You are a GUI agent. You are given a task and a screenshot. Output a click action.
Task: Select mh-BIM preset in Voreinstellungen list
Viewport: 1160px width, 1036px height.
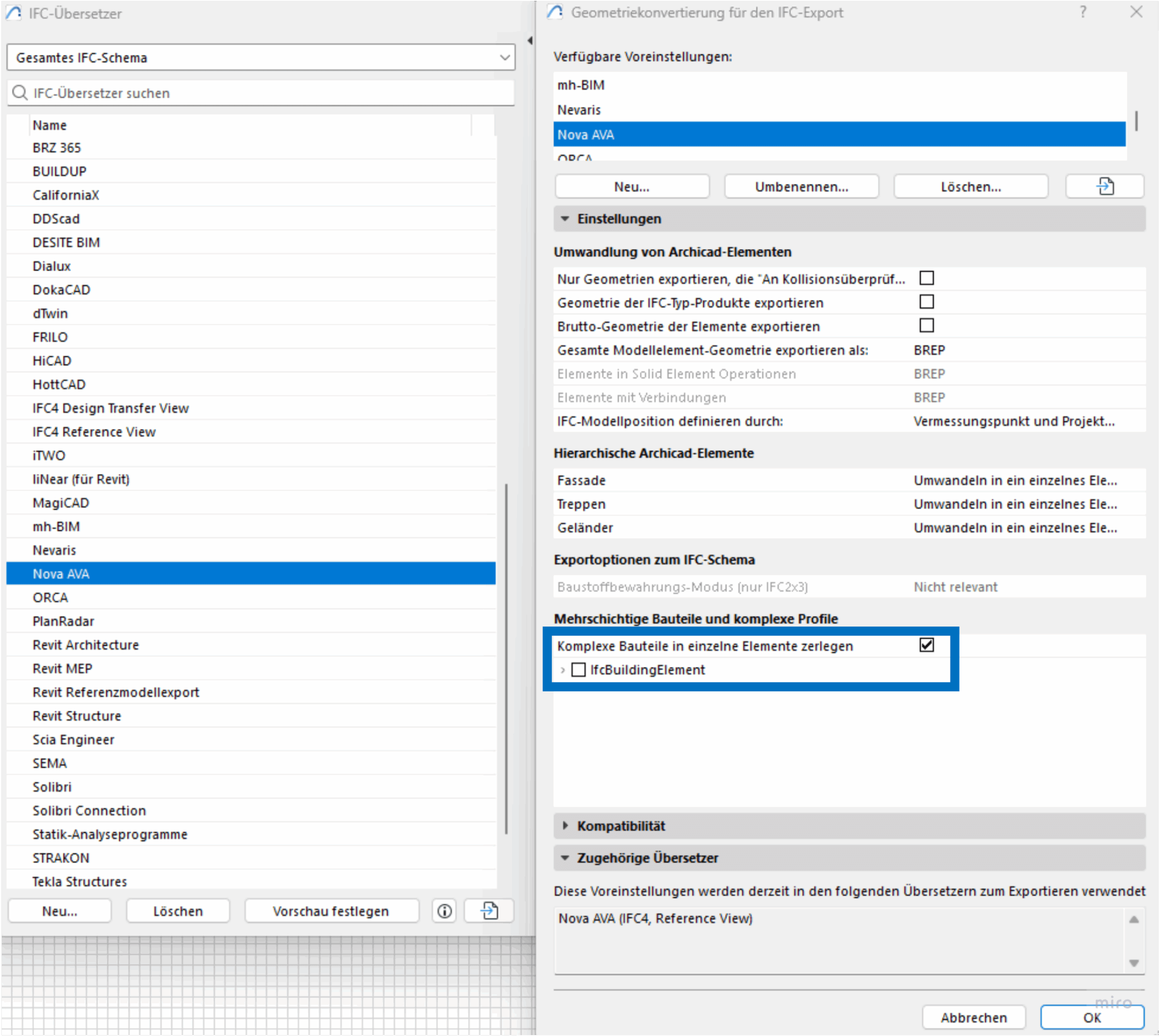[x=581, y=85]
